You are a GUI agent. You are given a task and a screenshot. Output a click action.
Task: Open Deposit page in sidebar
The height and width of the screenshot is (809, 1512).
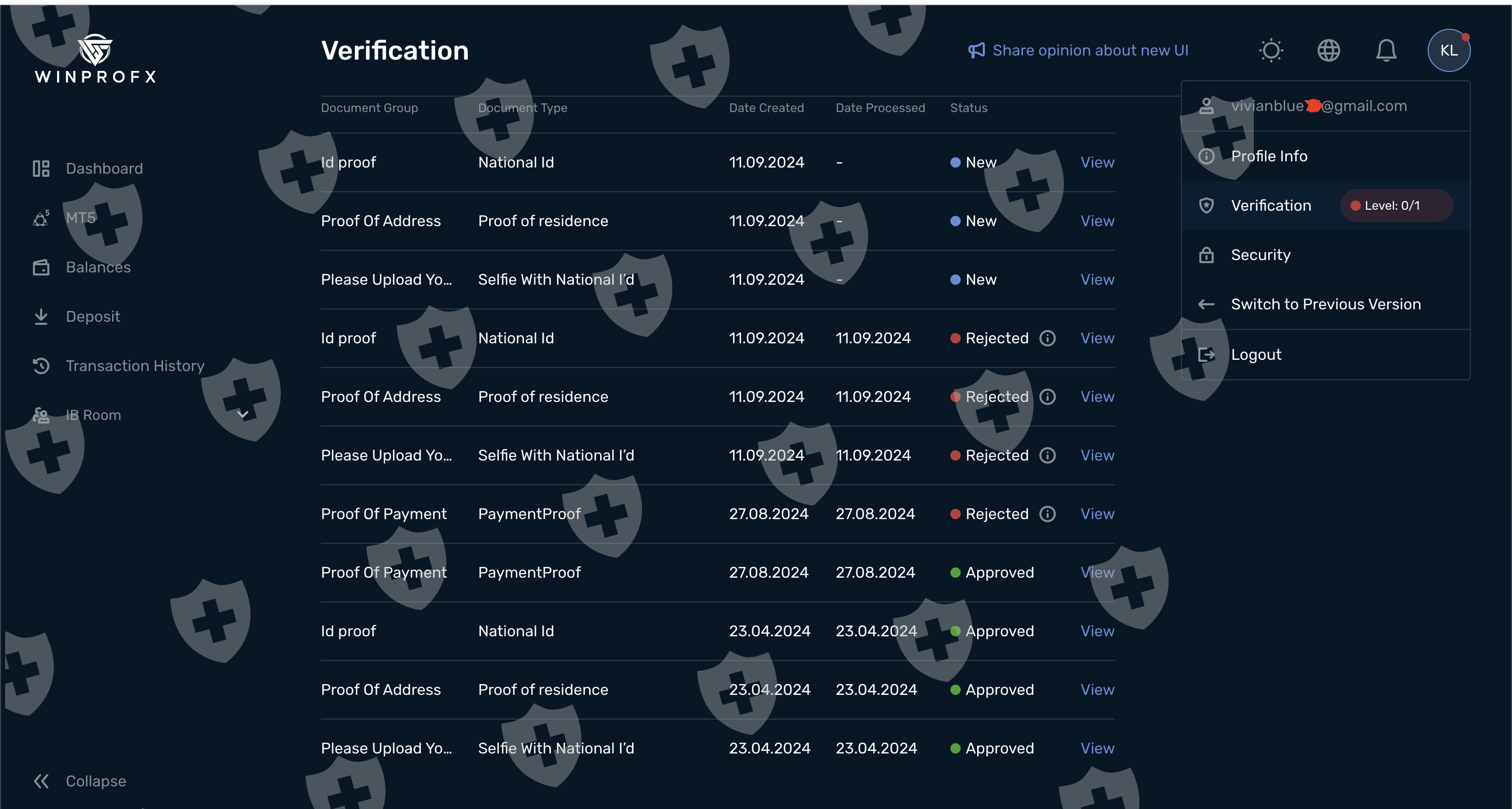pyautogui.click(x=93, y=317)
